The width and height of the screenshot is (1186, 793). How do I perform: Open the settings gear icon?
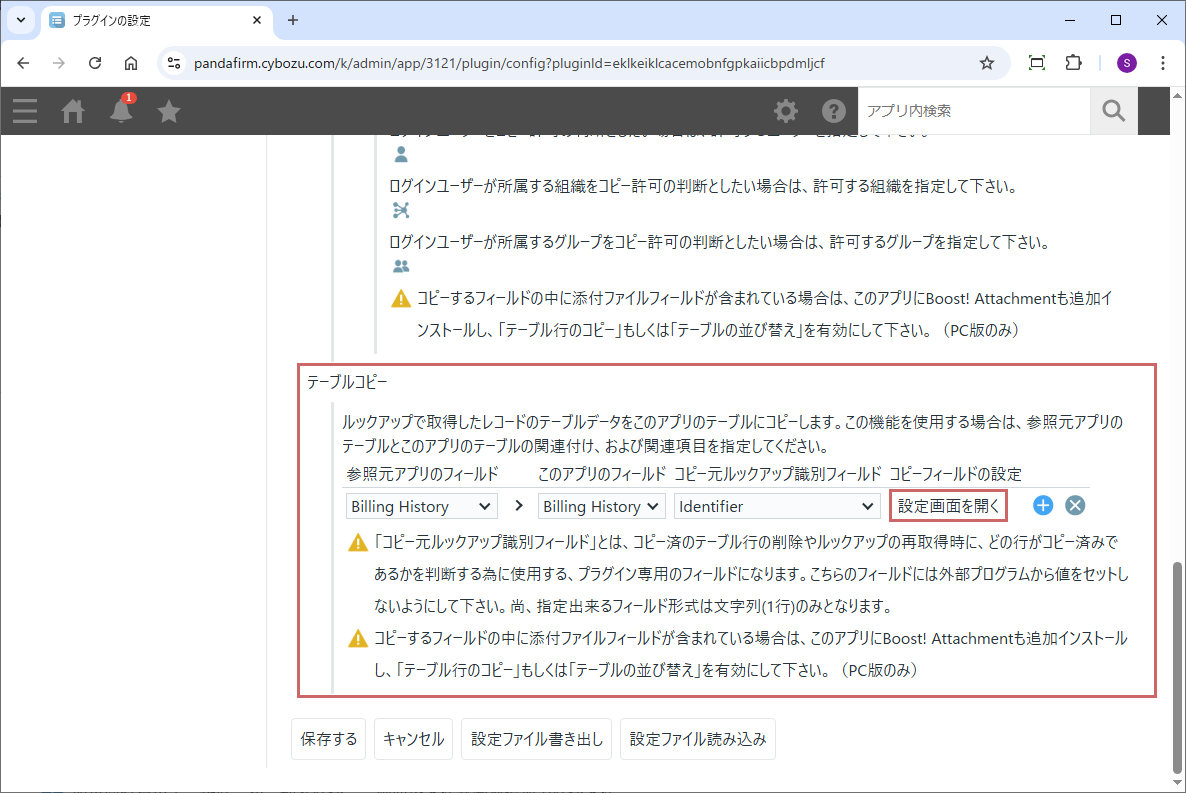point(787,111)
